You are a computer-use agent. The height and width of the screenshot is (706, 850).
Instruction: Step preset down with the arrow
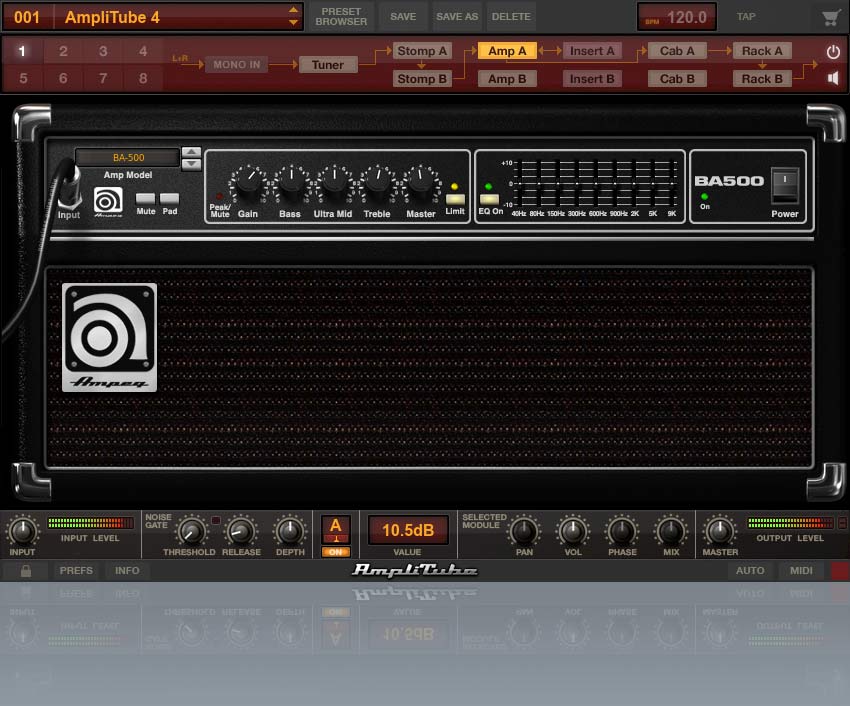[293, 23]
